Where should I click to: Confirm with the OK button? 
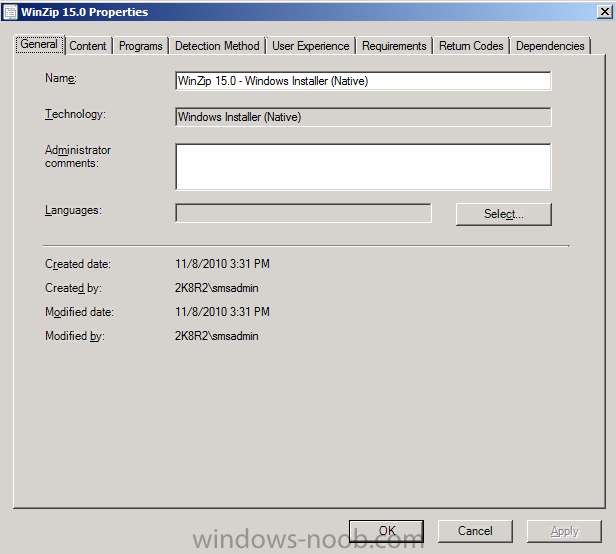(x=387, y=531)
